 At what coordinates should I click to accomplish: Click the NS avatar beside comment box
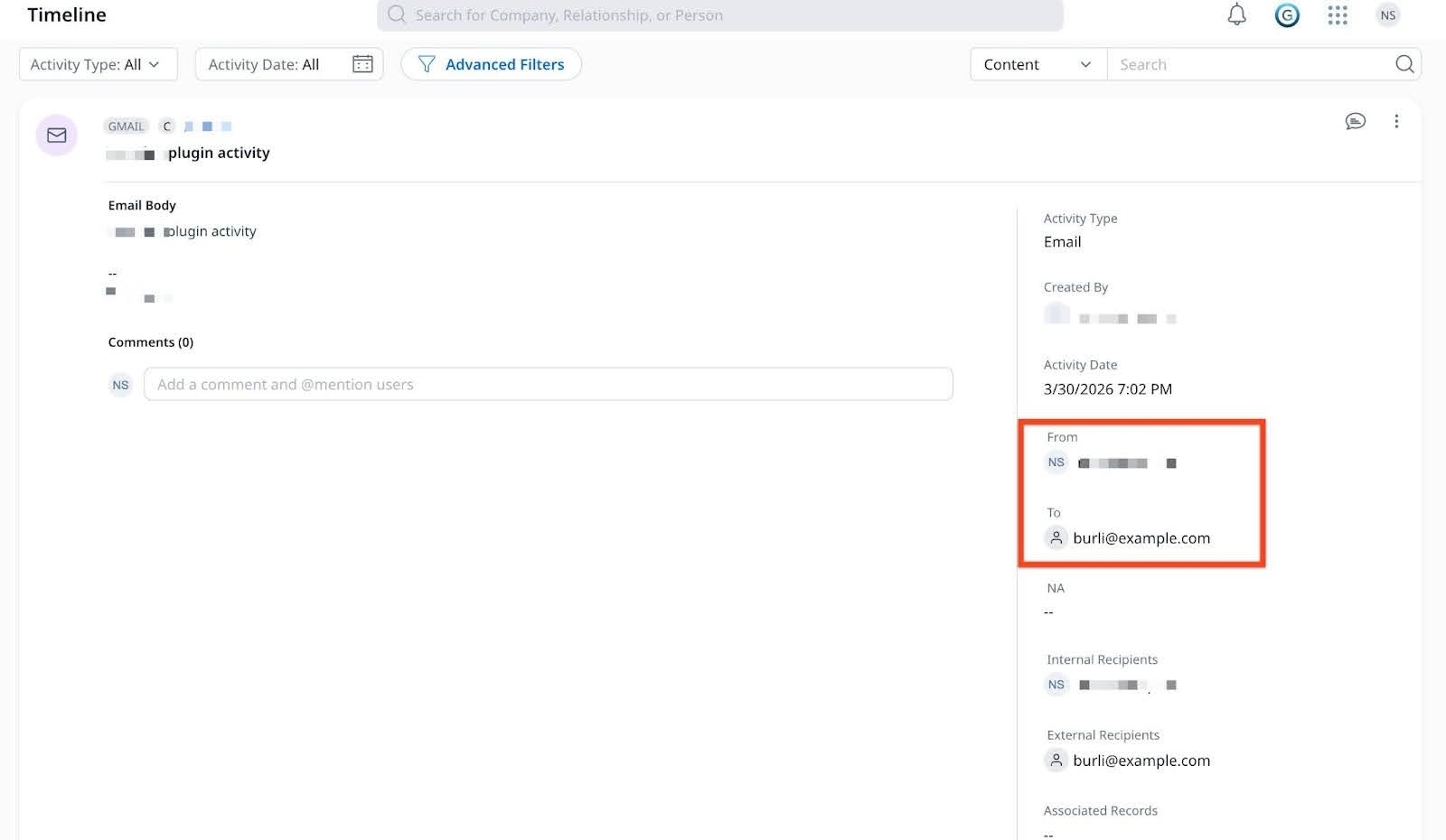point(120,385)
